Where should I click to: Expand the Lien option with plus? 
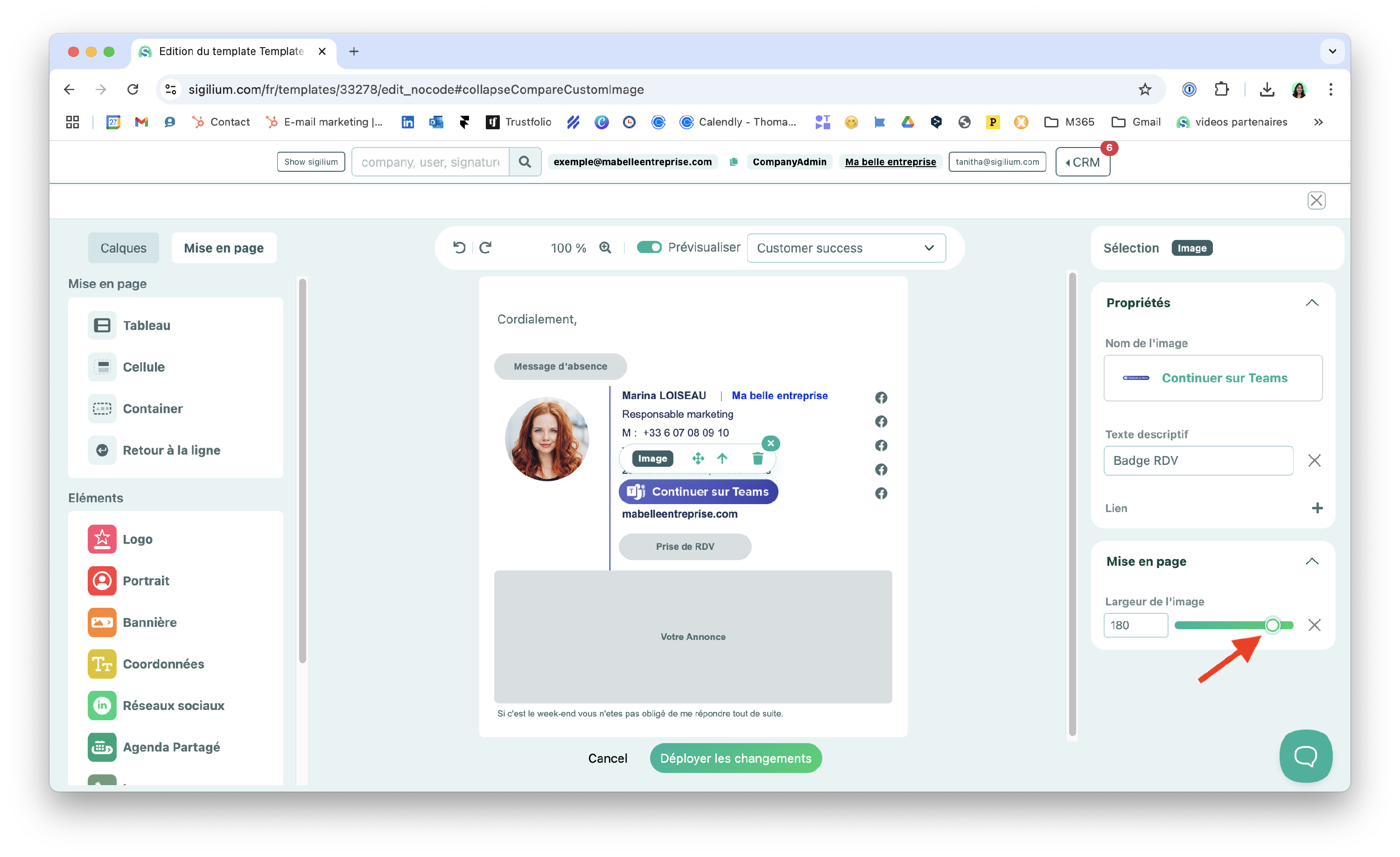coord(1317,508)
